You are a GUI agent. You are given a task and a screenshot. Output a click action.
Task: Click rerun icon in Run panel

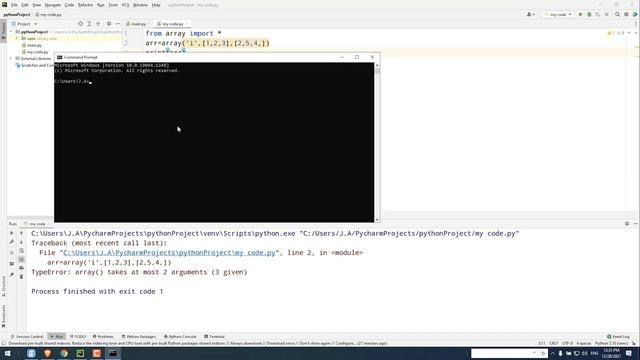coord(11,233)
